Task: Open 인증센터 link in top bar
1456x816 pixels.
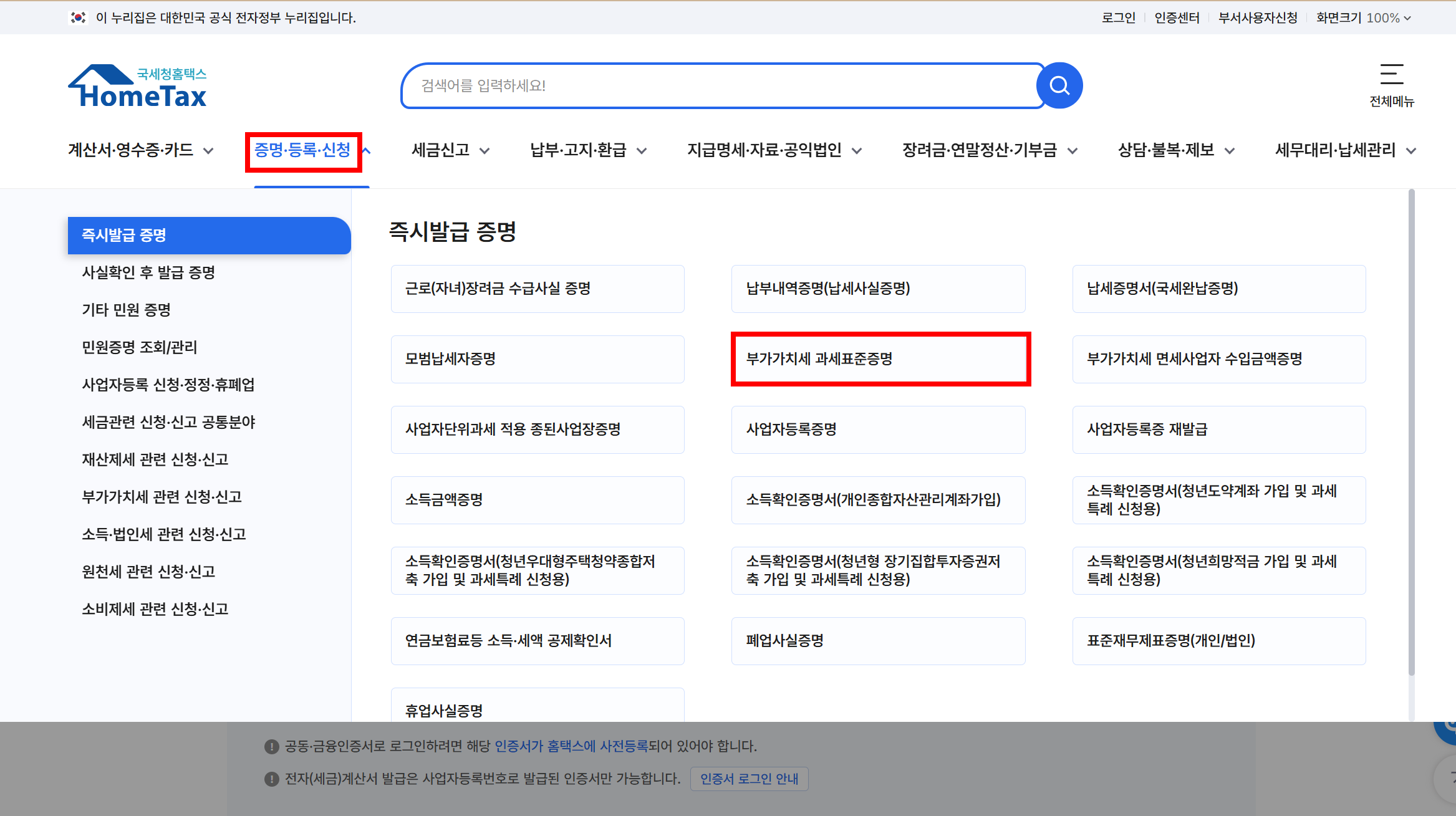Action: click(x=1177, y=17)
